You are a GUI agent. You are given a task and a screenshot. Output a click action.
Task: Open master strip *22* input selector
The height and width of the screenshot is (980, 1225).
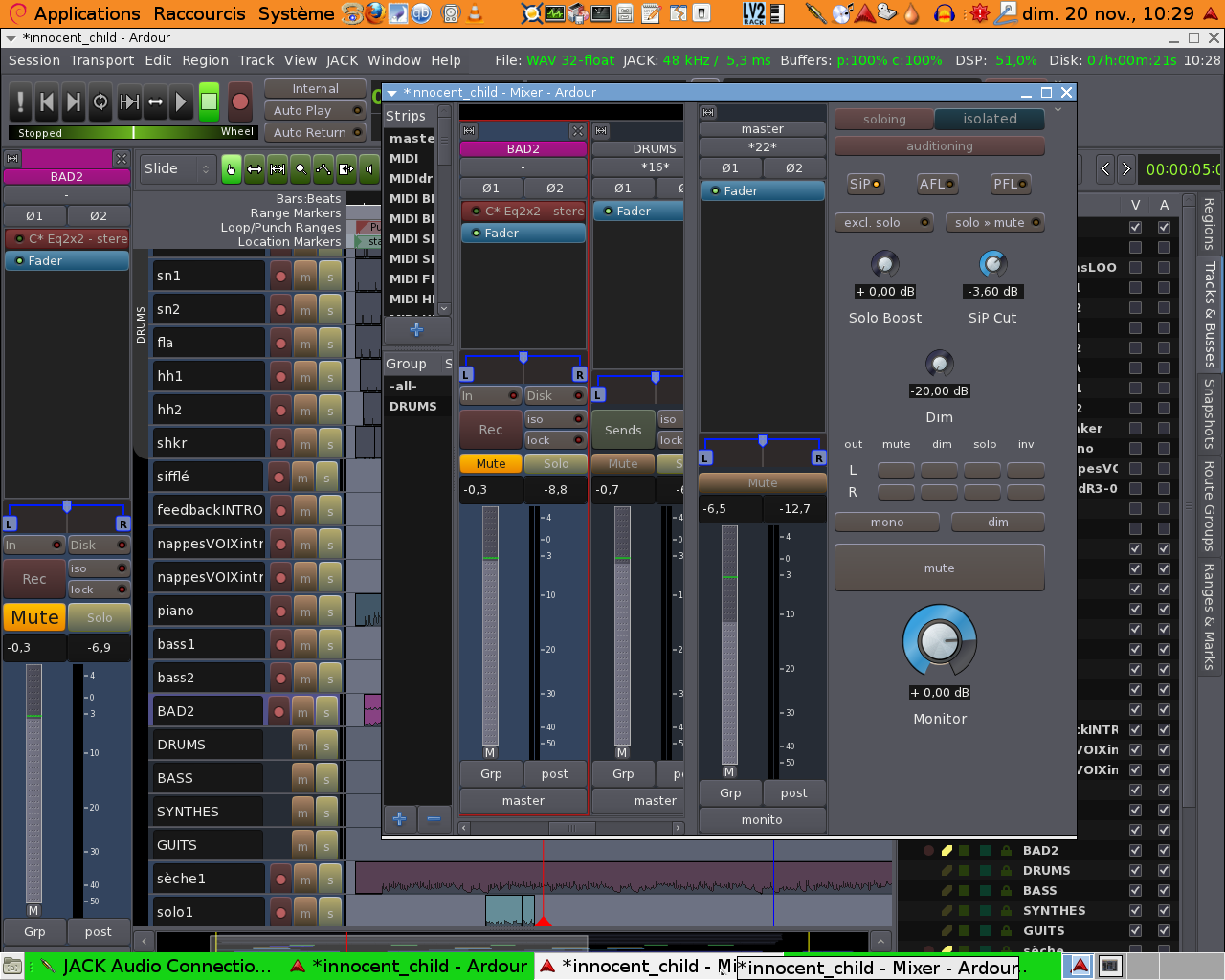tap(762, 147)
